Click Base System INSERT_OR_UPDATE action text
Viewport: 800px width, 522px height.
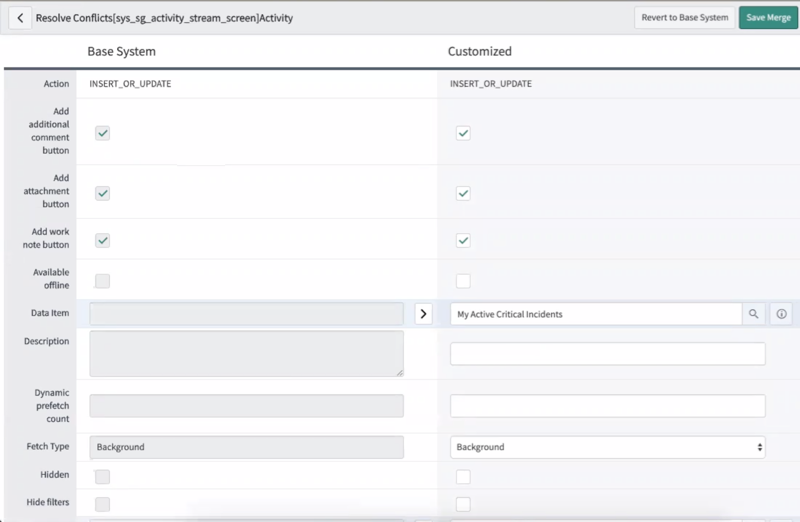pos(130,84)
